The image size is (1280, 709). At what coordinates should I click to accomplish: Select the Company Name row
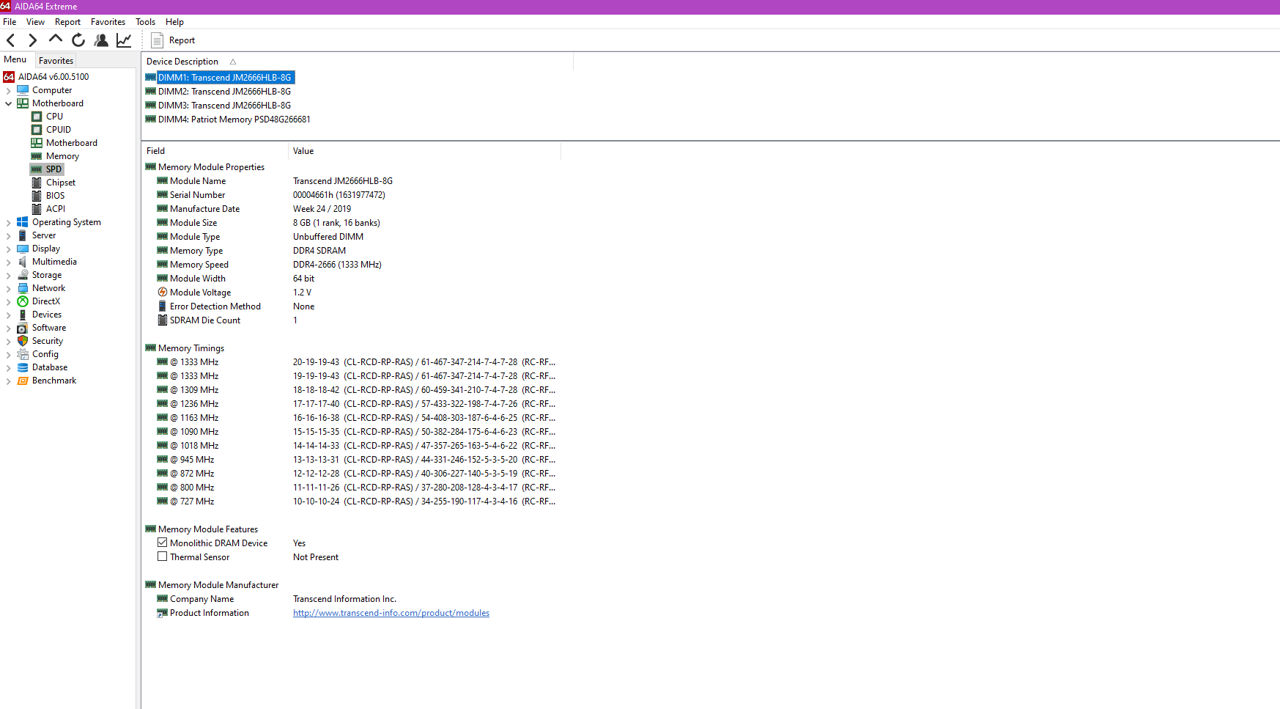350,599
